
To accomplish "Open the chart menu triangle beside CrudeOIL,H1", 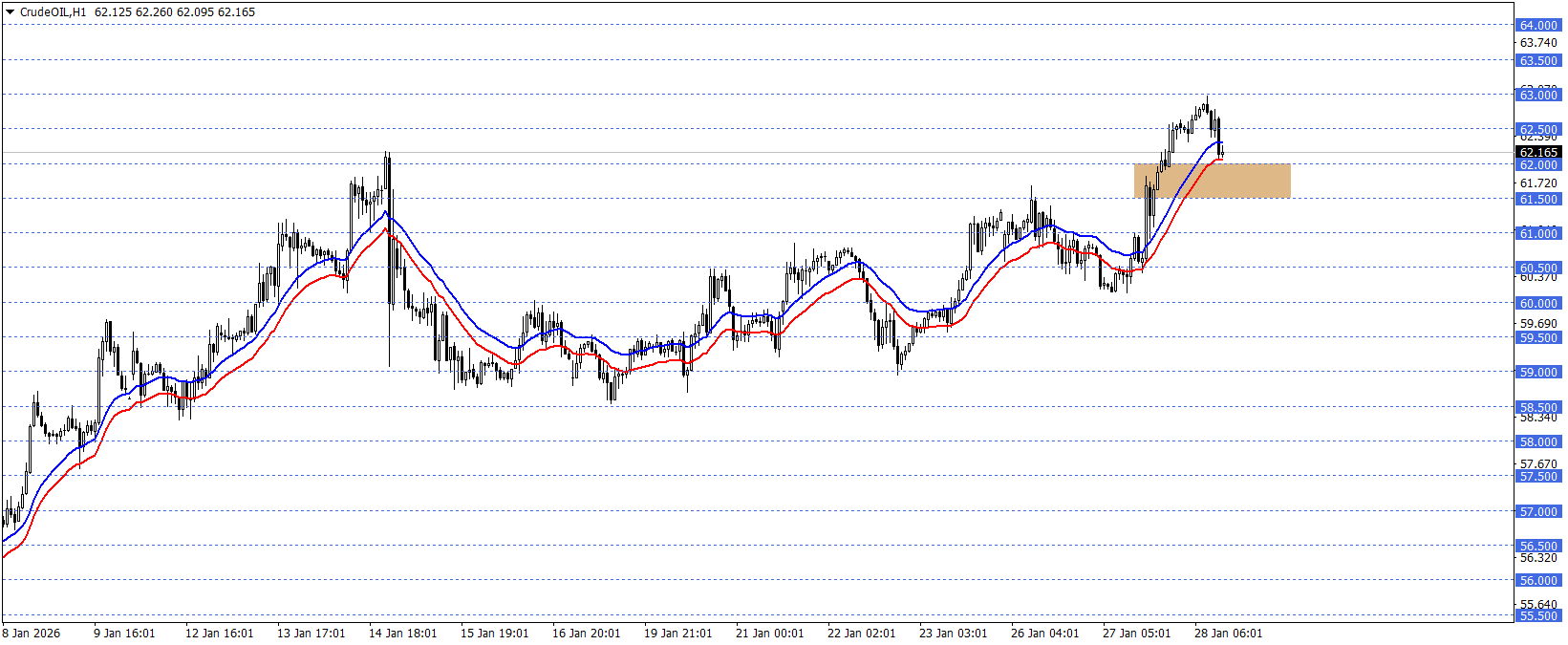I will pyautogui.click(x=10, y=12).
